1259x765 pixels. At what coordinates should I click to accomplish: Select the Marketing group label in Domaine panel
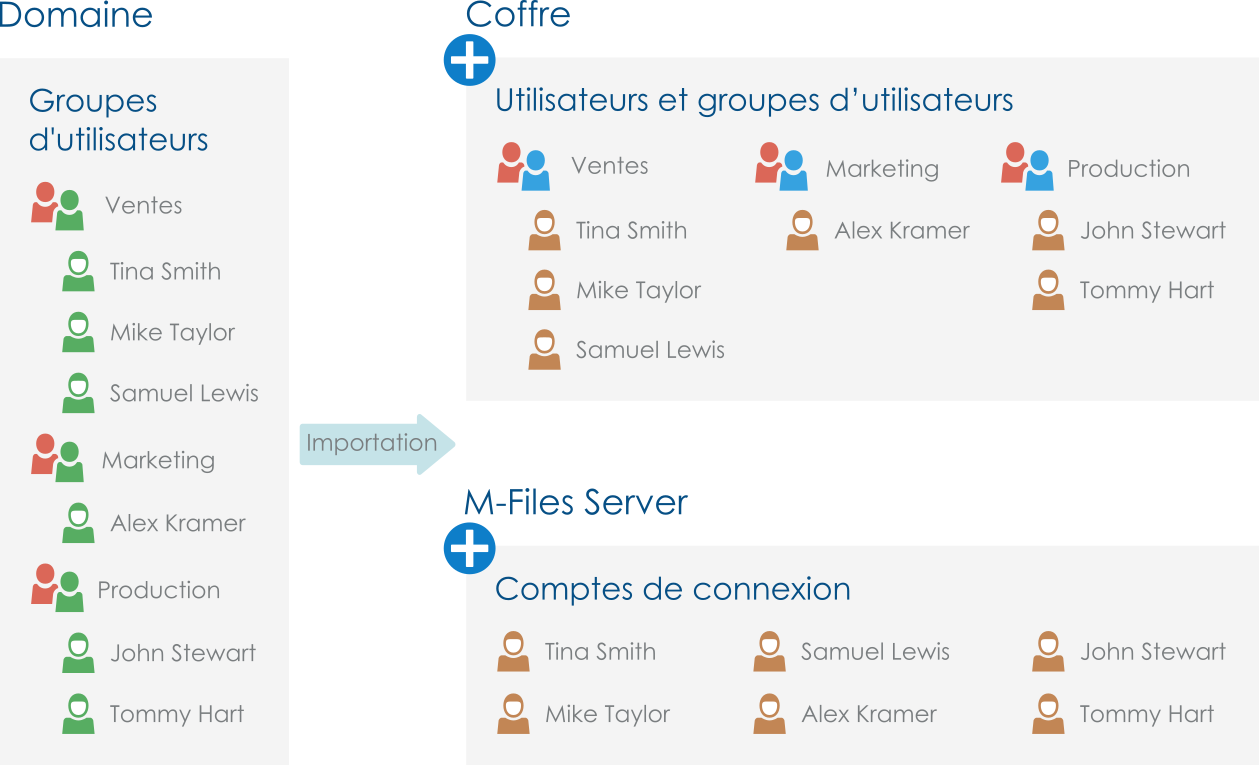tap(158, 460)
